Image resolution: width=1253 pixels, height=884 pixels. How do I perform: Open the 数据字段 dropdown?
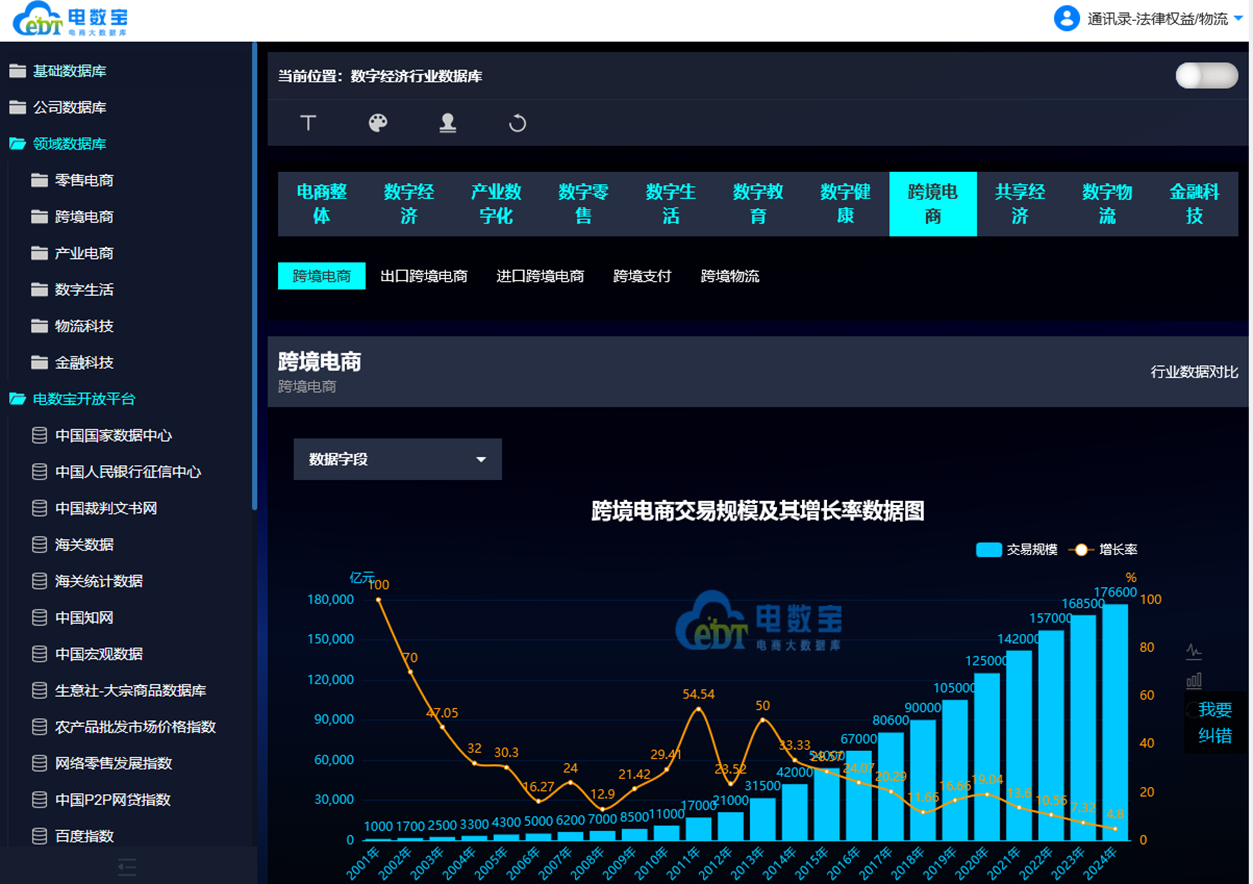point(397,459)
